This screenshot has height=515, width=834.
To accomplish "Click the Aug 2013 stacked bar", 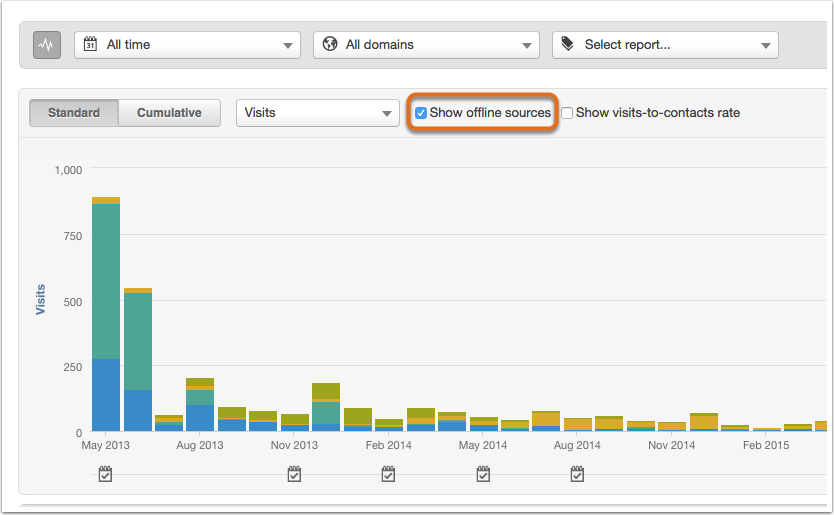I will pos(200,404).
